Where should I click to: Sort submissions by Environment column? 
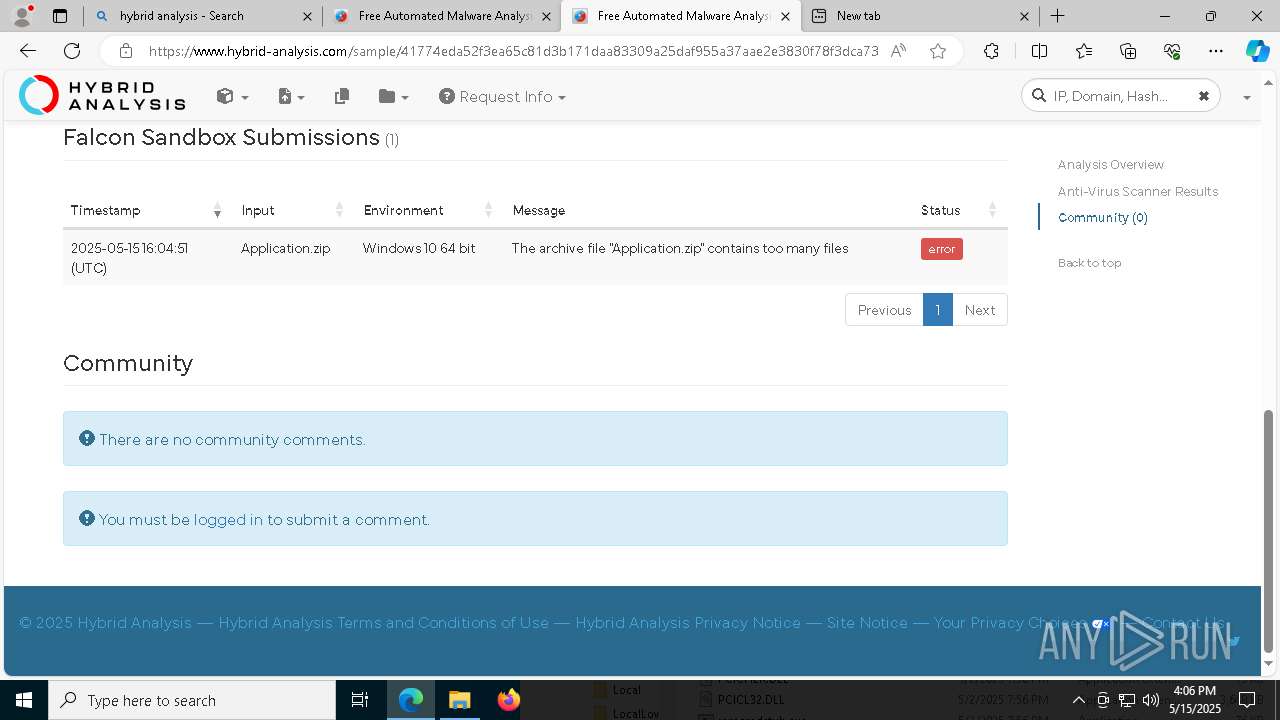tap(428, 210)
